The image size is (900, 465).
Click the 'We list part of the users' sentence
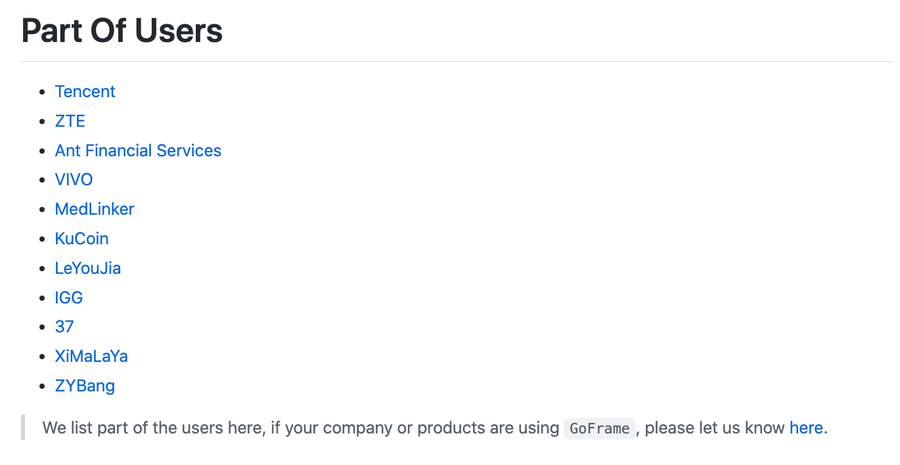coord(300,428)
